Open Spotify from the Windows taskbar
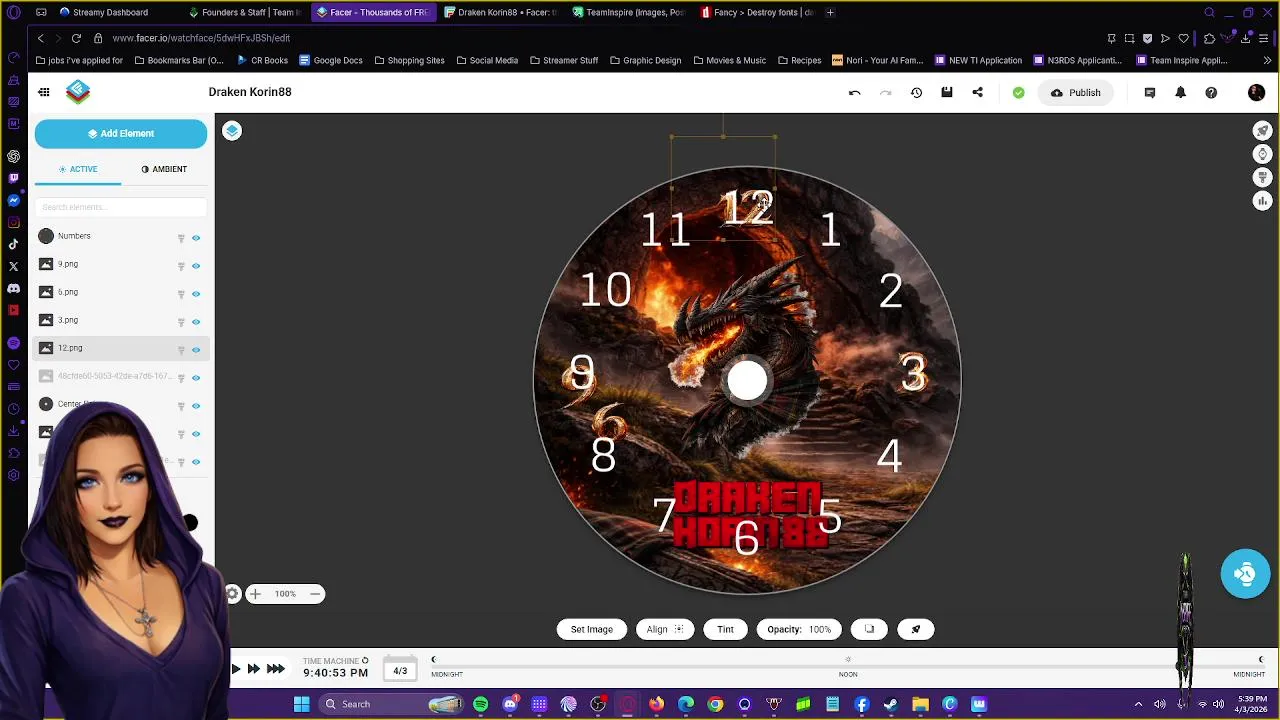The image size is (1280, 720). click(480, 704)
